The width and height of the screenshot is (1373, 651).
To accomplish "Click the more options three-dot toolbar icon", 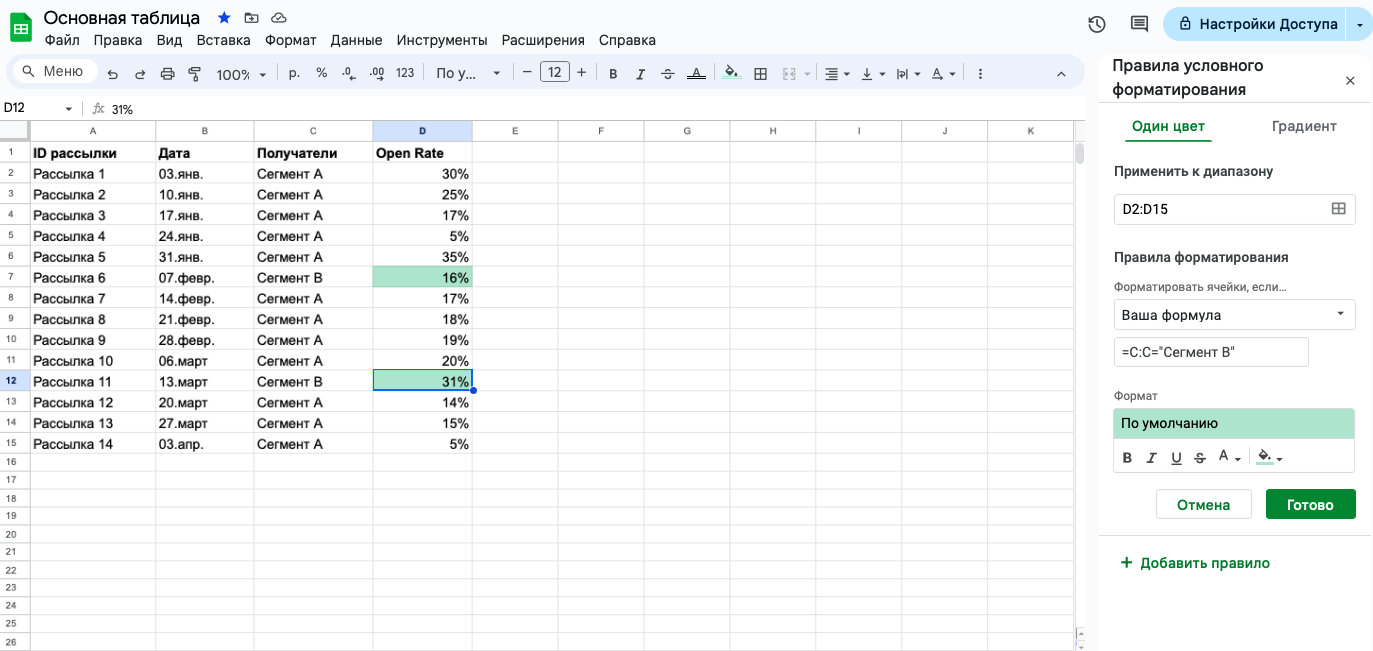I will (x=980, y=74).
